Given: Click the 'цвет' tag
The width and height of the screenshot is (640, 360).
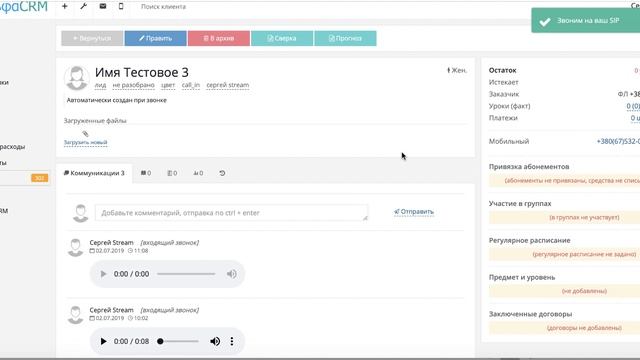Looking at the screenshot, I should (x=168, y=85).
